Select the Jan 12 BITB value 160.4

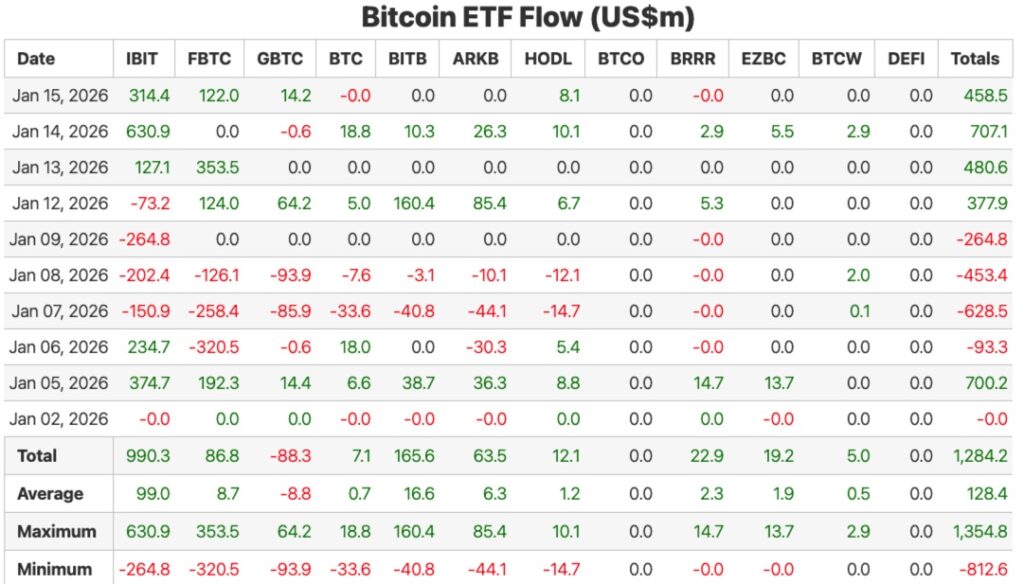pos(414,203)
